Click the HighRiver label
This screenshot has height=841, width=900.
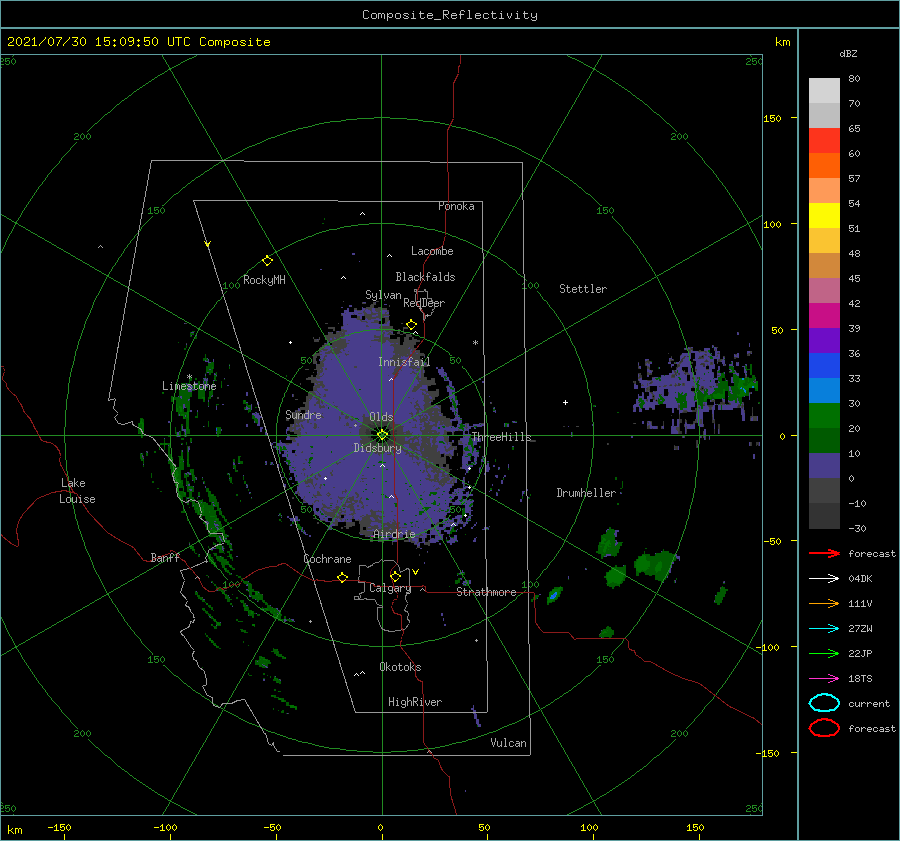(x=415, y=702)
